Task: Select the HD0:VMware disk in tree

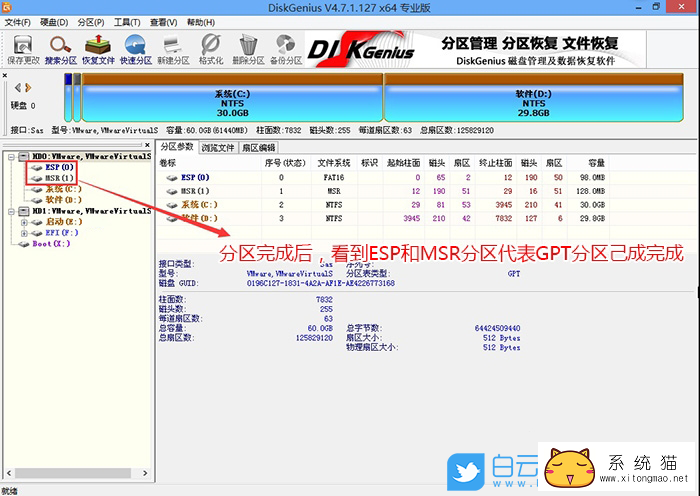Action: click(91, 156)
